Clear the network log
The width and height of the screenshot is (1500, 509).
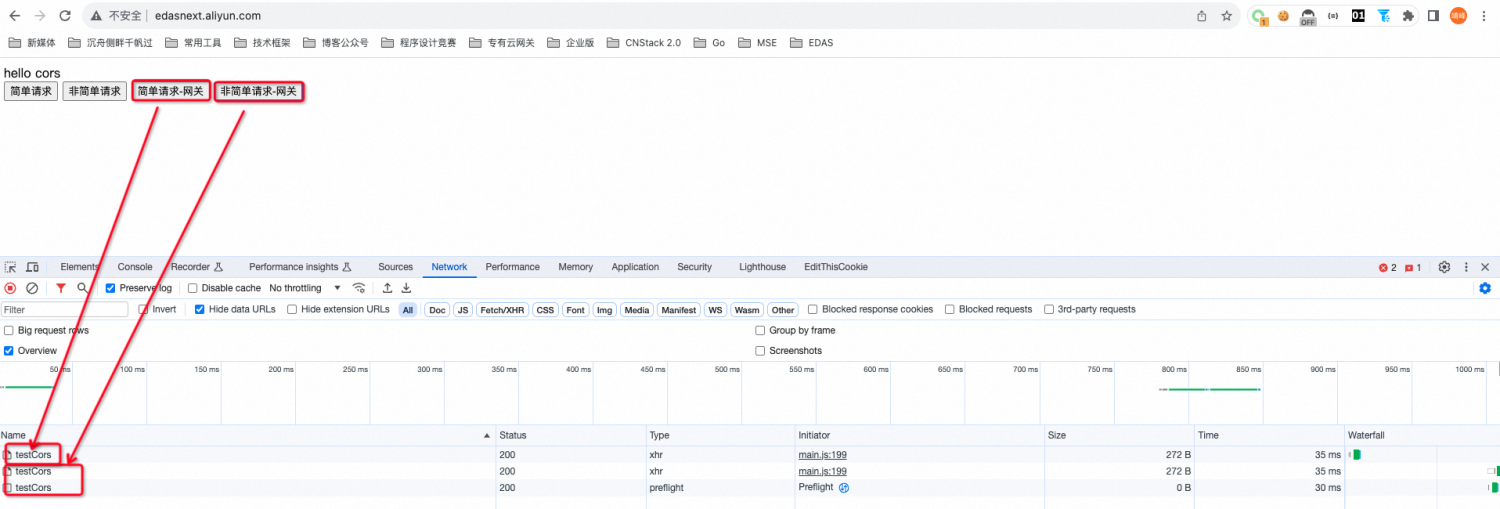click(x=32, y=288)
